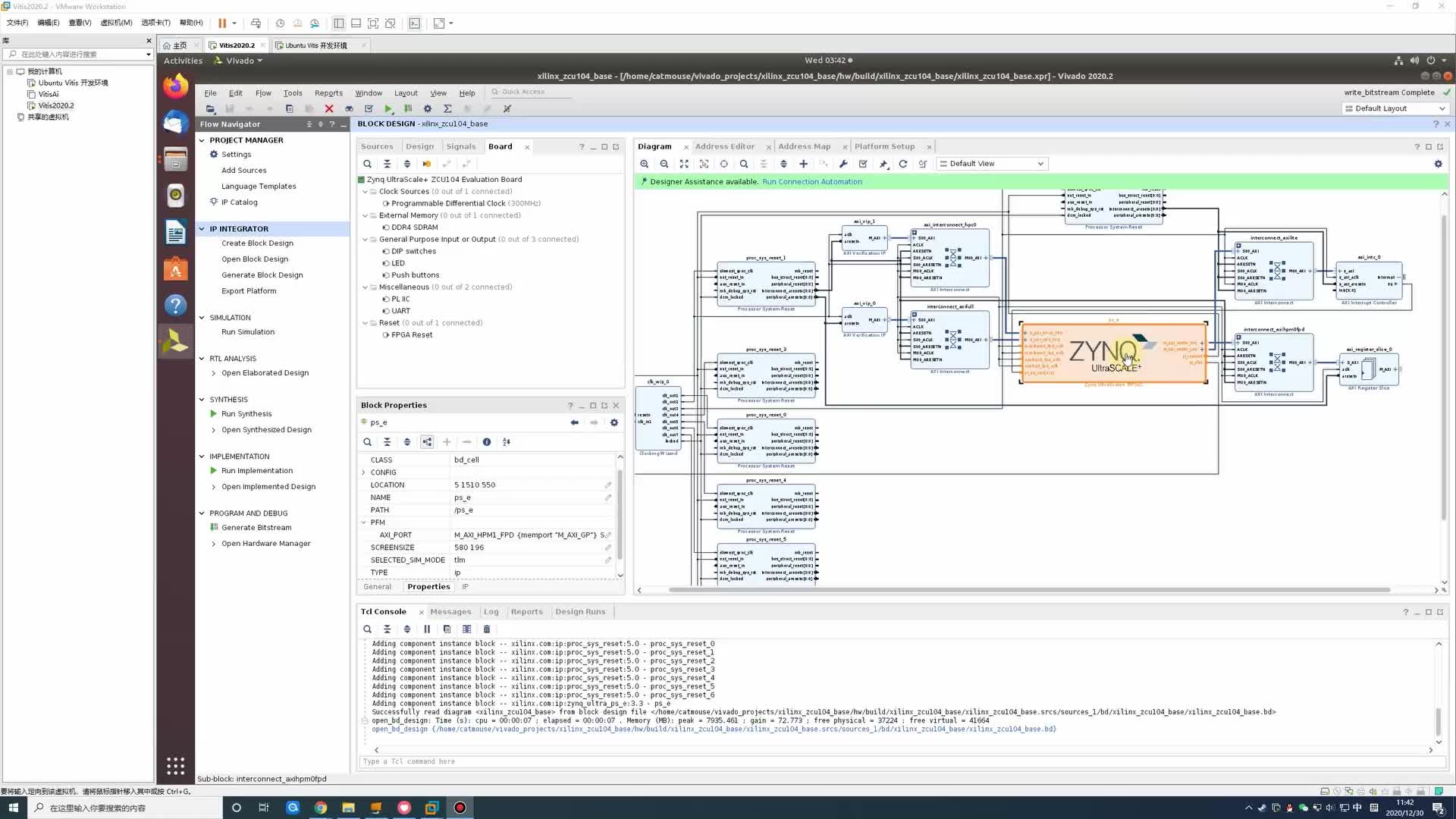Viewport: 1456px width, 819px height.
Task: Search in the Board panel
Action: pyautogui.click(x=367, y=164)
